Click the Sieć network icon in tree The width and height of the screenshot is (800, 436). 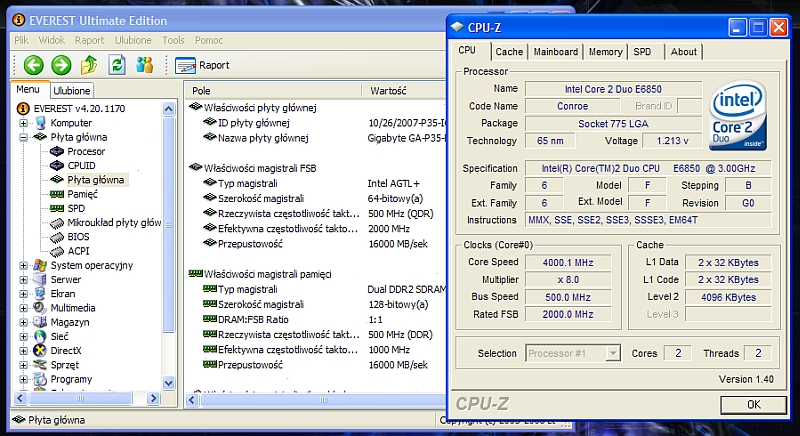(x=40, y=337)
